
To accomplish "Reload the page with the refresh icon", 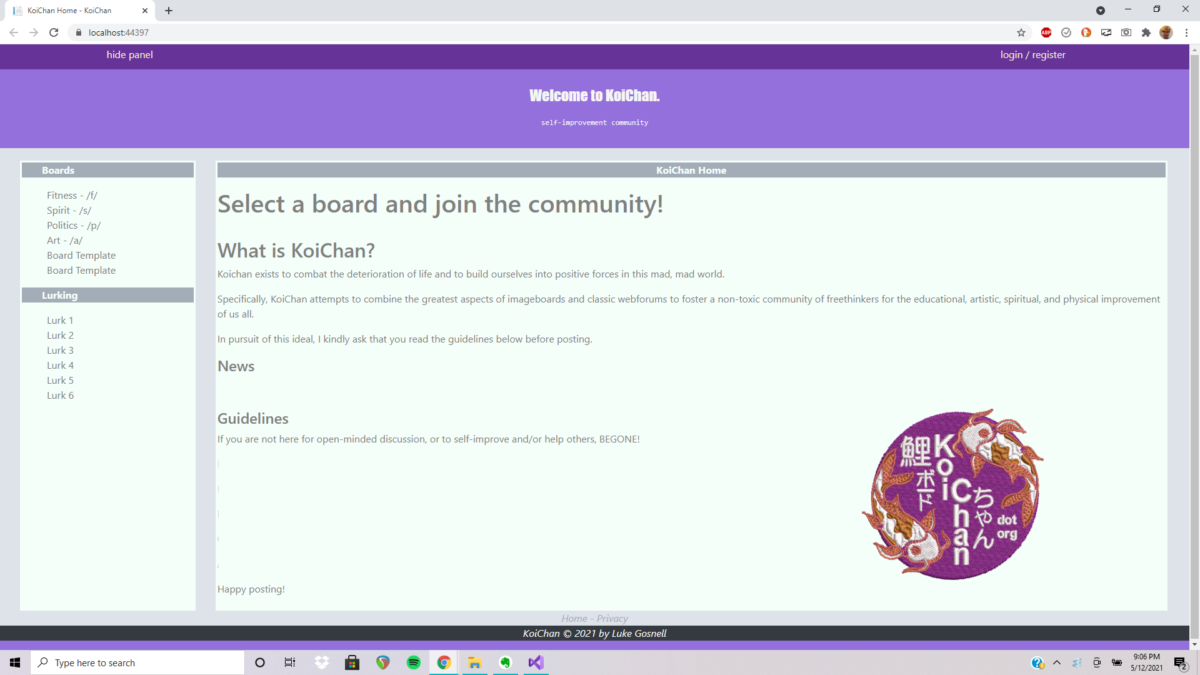I will (x=54, y=32).
